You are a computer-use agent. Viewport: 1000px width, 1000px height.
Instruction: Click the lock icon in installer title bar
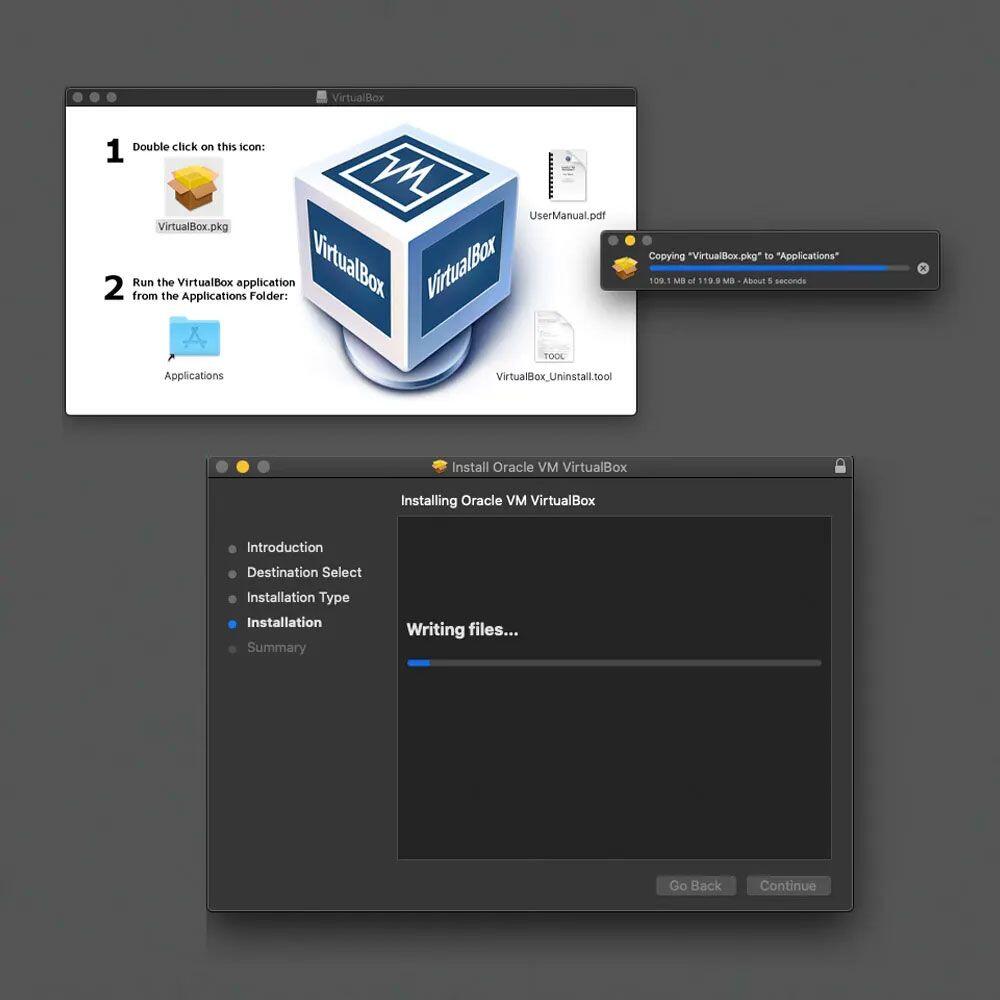pyautogui.click(x=840, y=466)
